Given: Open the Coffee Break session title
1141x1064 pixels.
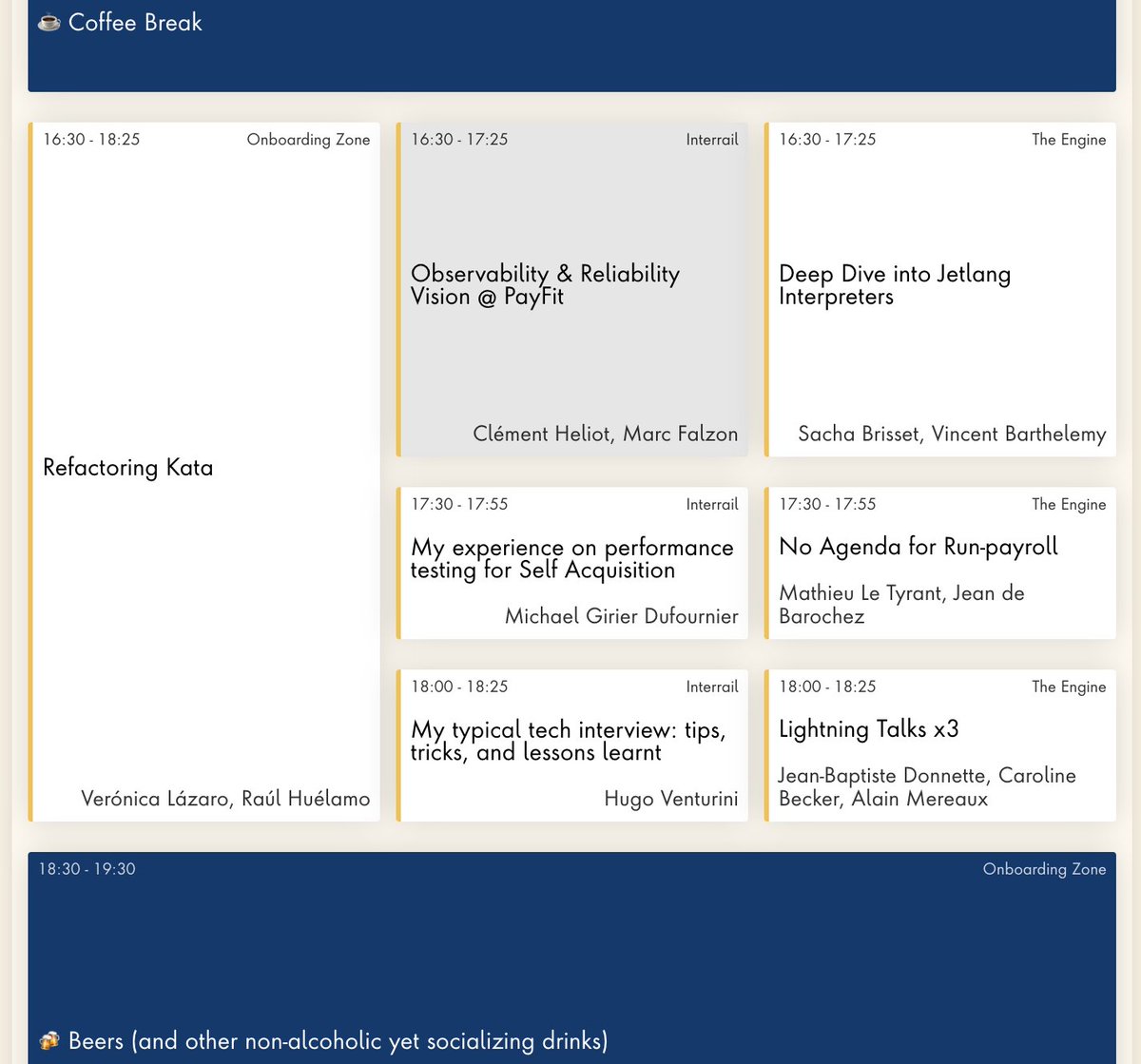Looking at the screenshot, I should [135, 23].
